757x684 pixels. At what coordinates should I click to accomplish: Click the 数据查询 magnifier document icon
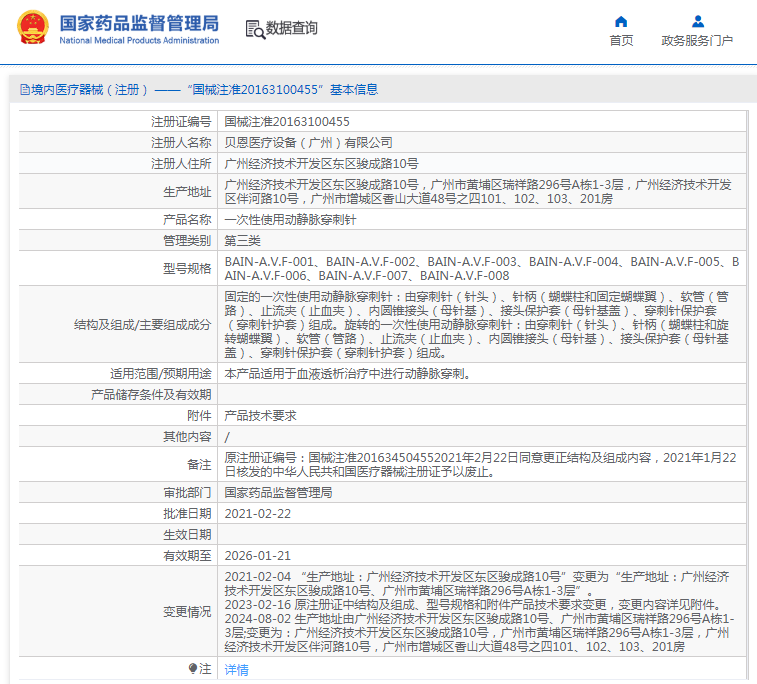click(x=255, y=29)
